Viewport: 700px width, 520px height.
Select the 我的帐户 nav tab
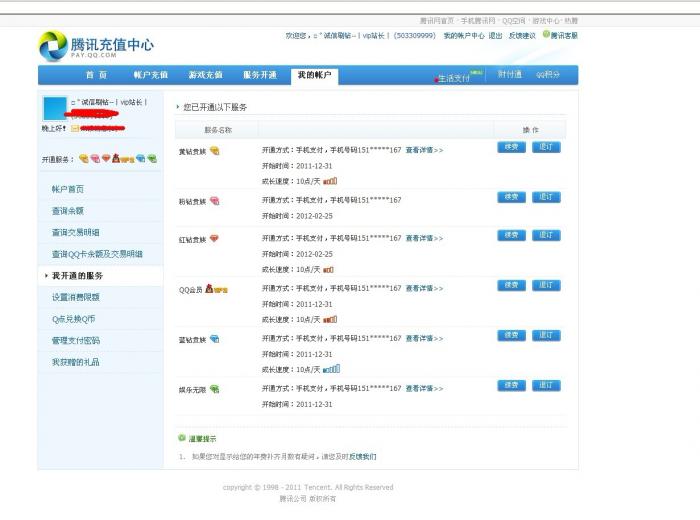click(314, 75)
